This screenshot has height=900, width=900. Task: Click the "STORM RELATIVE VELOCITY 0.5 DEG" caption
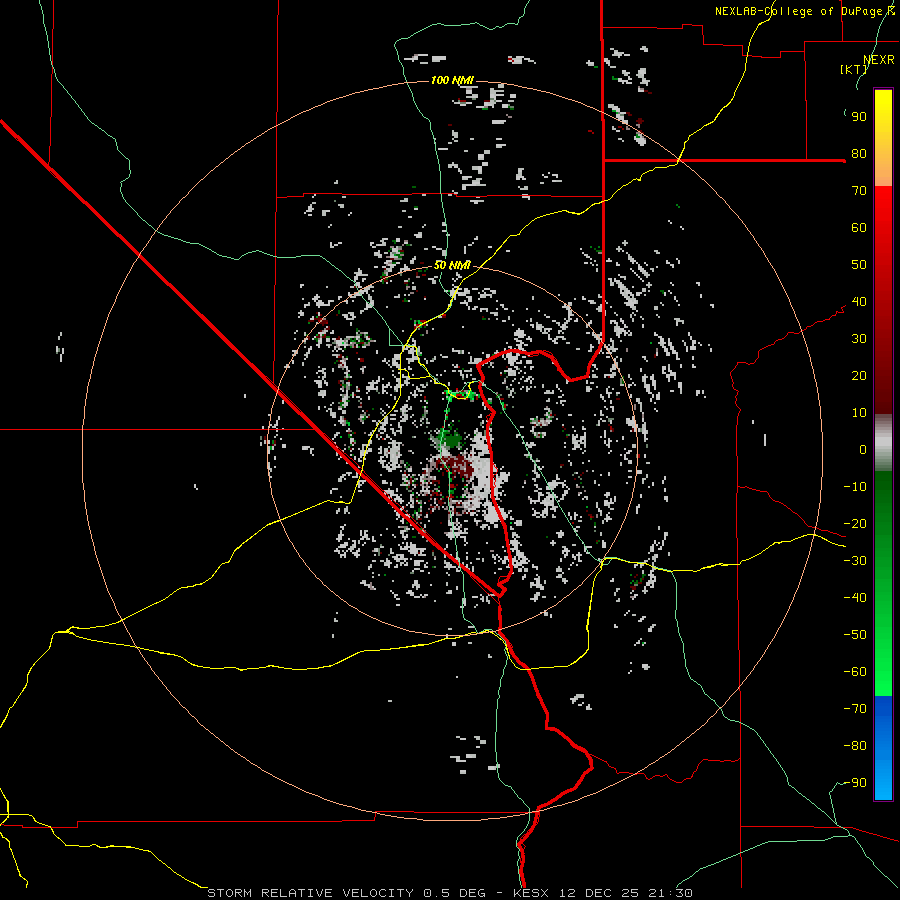click(346, 893)
